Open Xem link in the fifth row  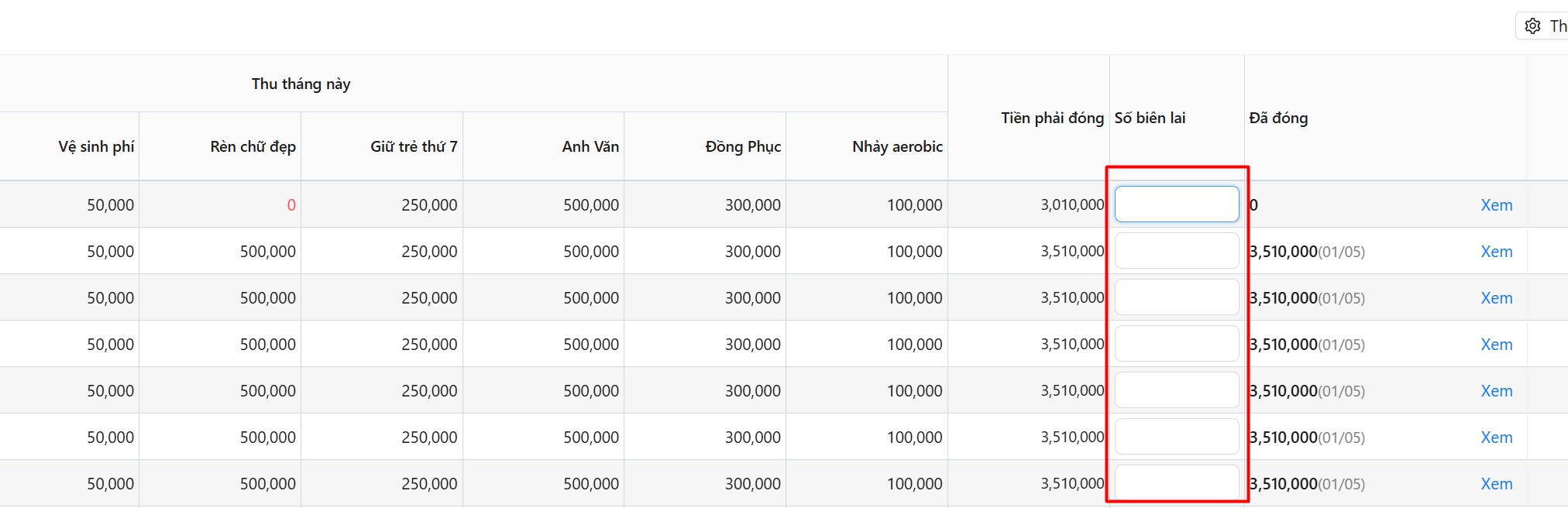point(1496,391)
